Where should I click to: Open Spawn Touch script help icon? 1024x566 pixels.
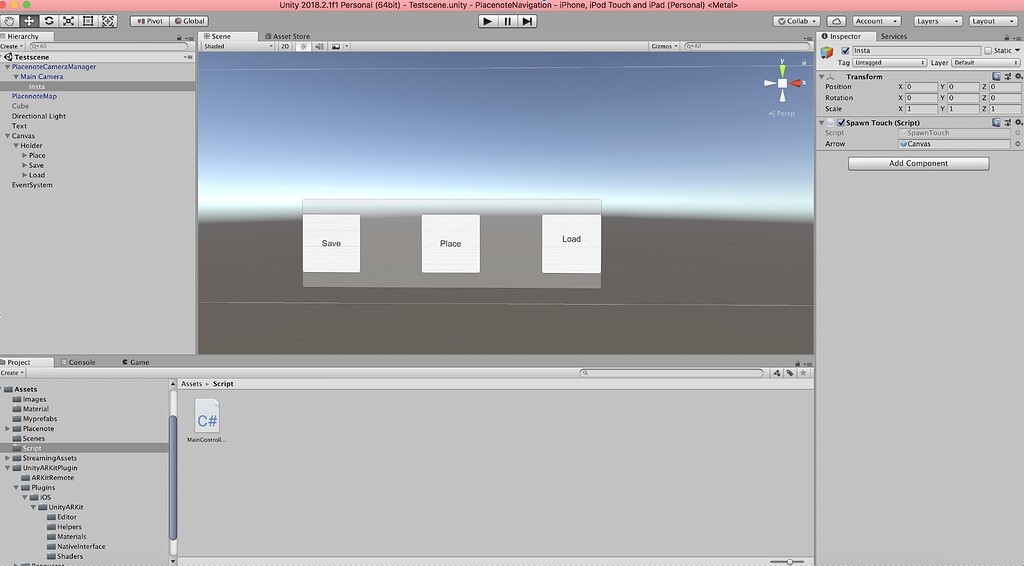coord(996,122)
